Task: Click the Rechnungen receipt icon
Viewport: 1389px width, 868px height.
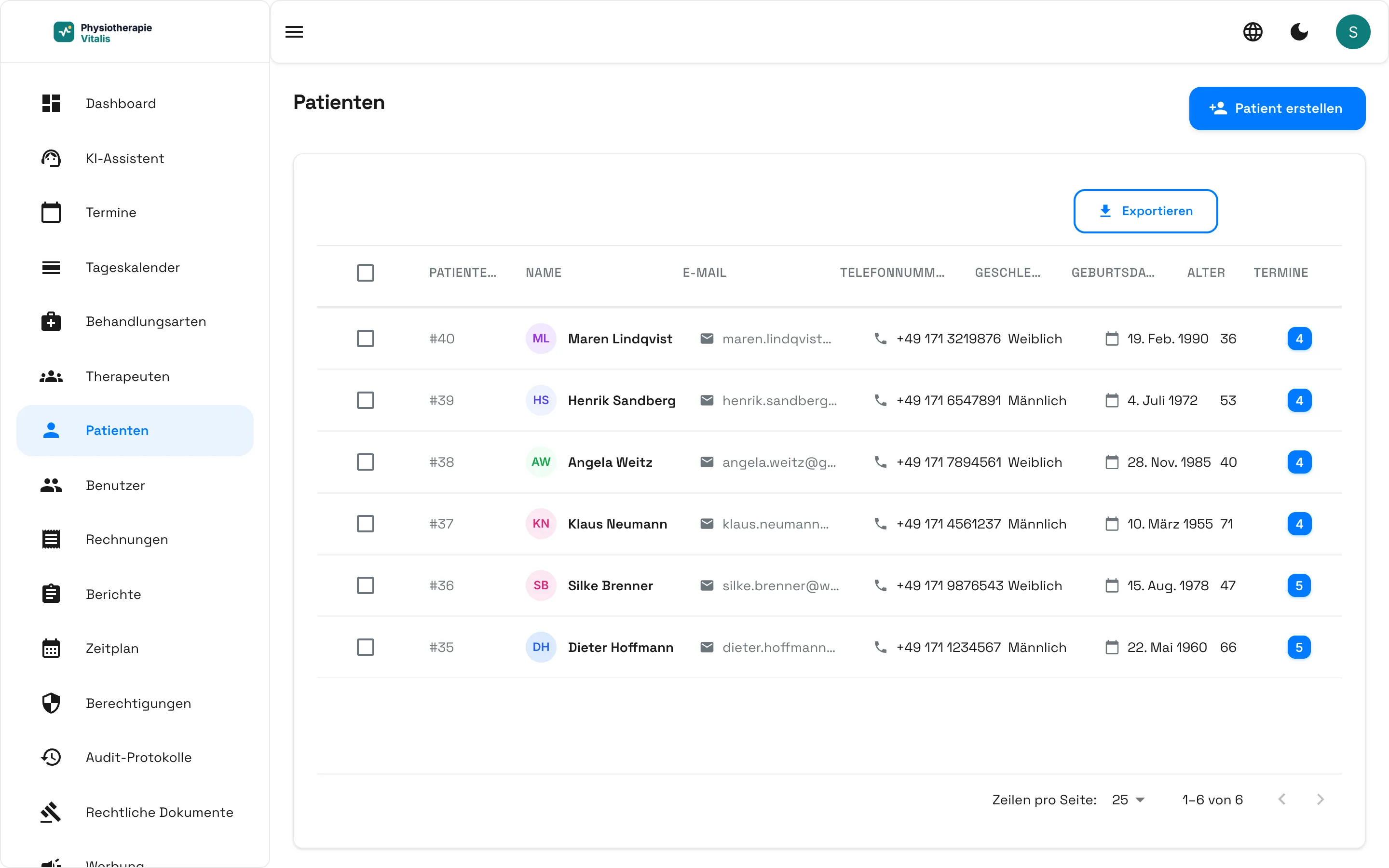Action: point(51,539)
